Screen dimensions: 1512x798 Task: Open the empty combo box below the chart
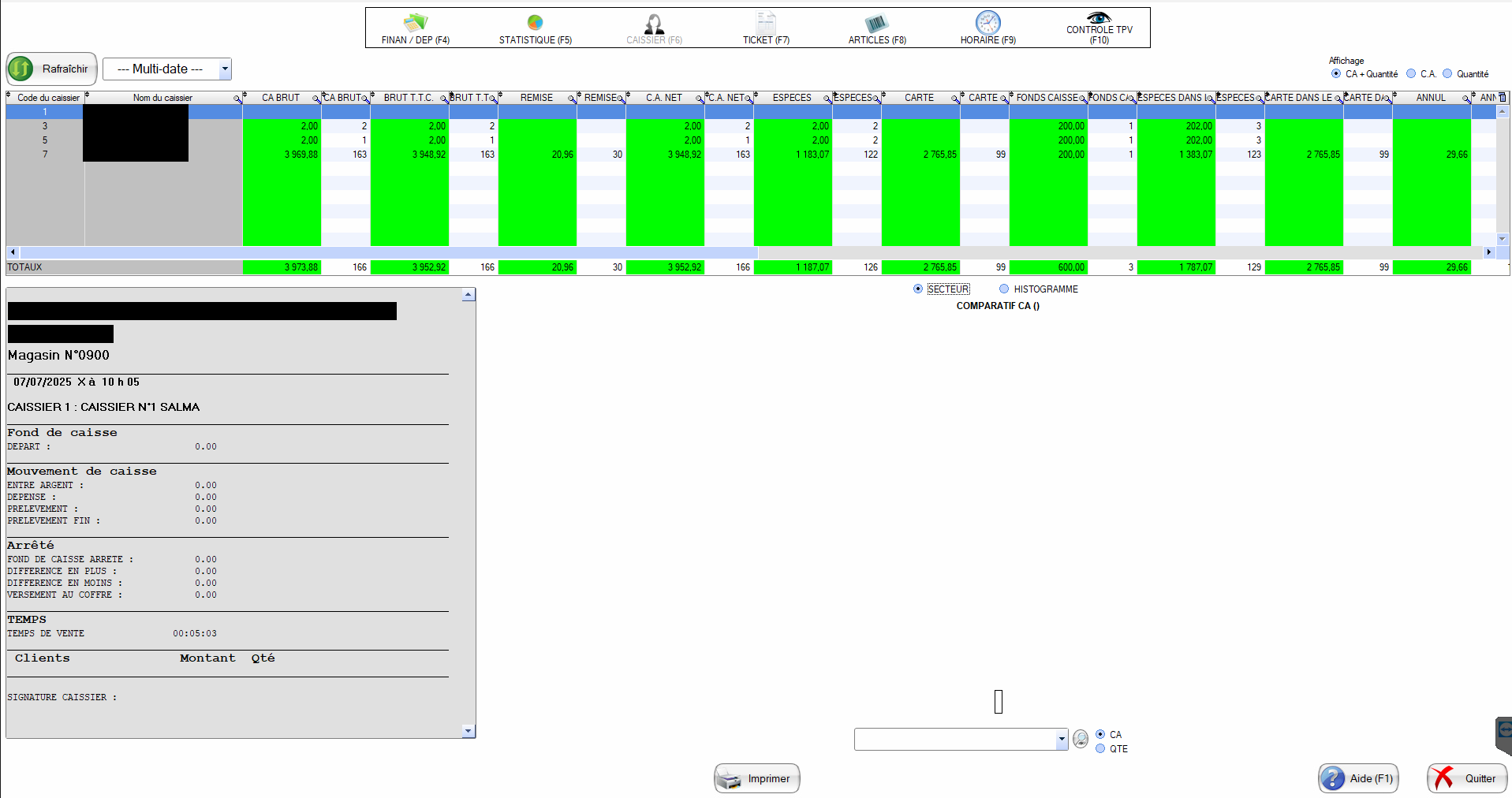coord(1061,740)
